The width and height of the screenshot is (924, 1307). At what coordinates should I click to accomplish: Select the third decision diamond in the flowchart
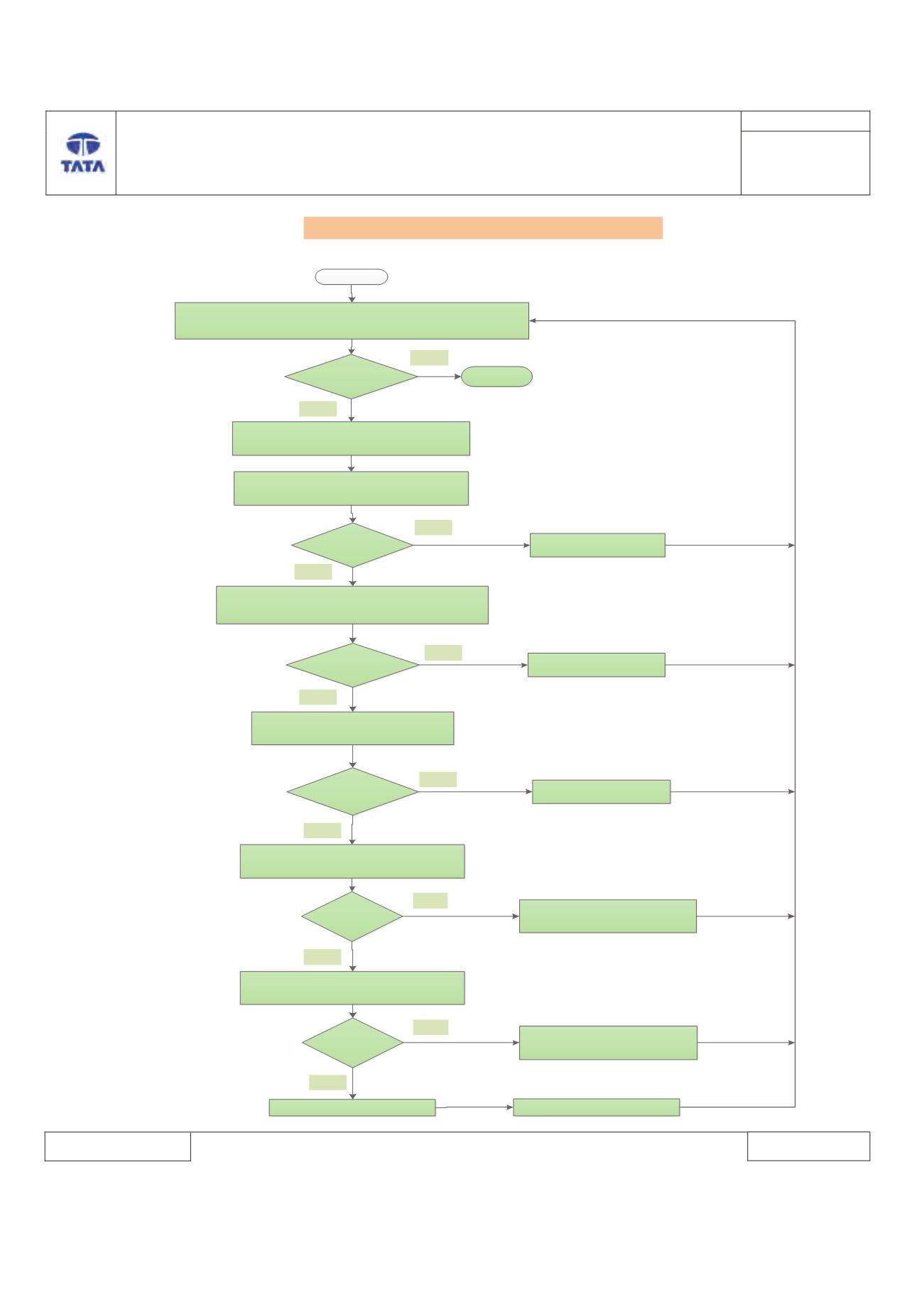tap(352, 666)
